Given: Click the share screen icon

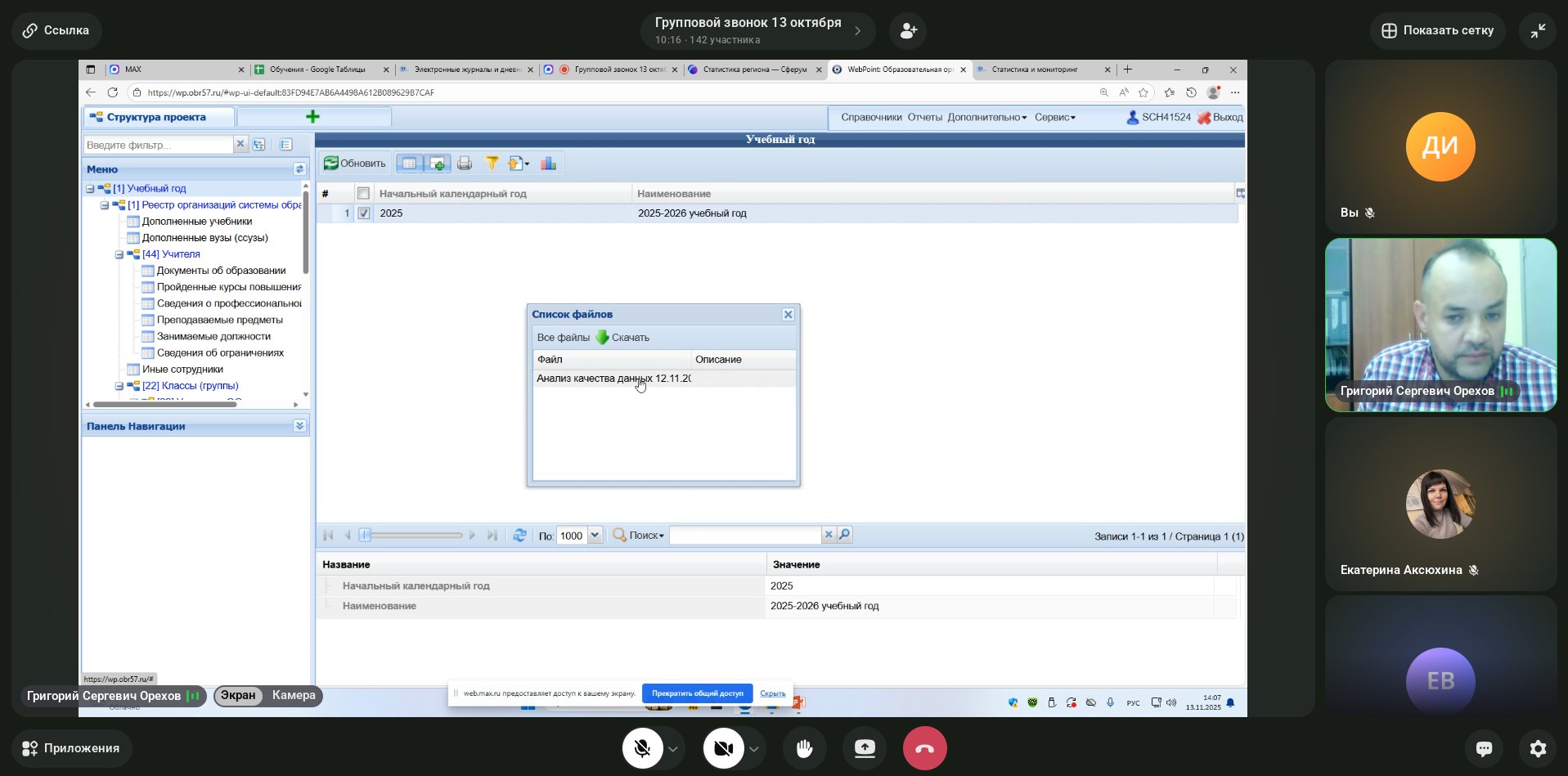Looking at the screenshot, I should pos(865,748).
